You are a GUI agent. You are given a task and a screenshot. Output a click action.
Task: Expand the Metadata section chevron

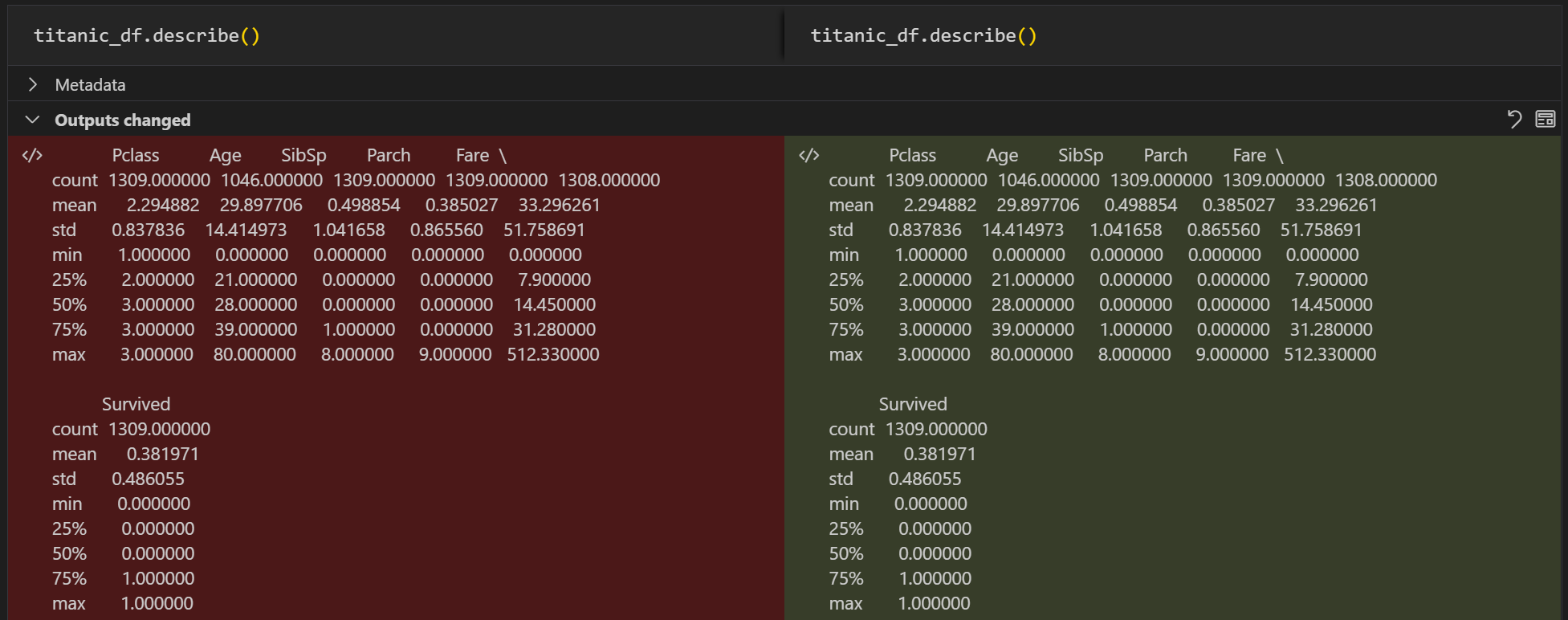32,84
